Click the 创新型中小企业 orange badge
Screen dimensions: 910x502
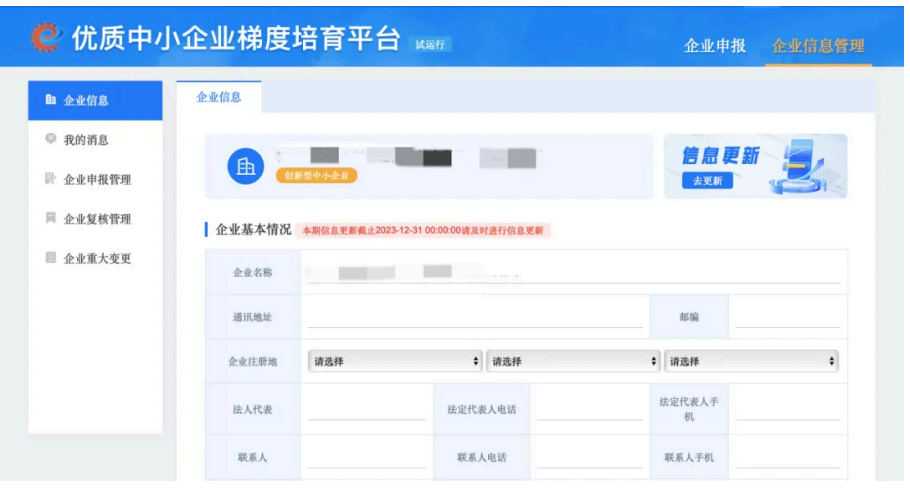point(316,175)
